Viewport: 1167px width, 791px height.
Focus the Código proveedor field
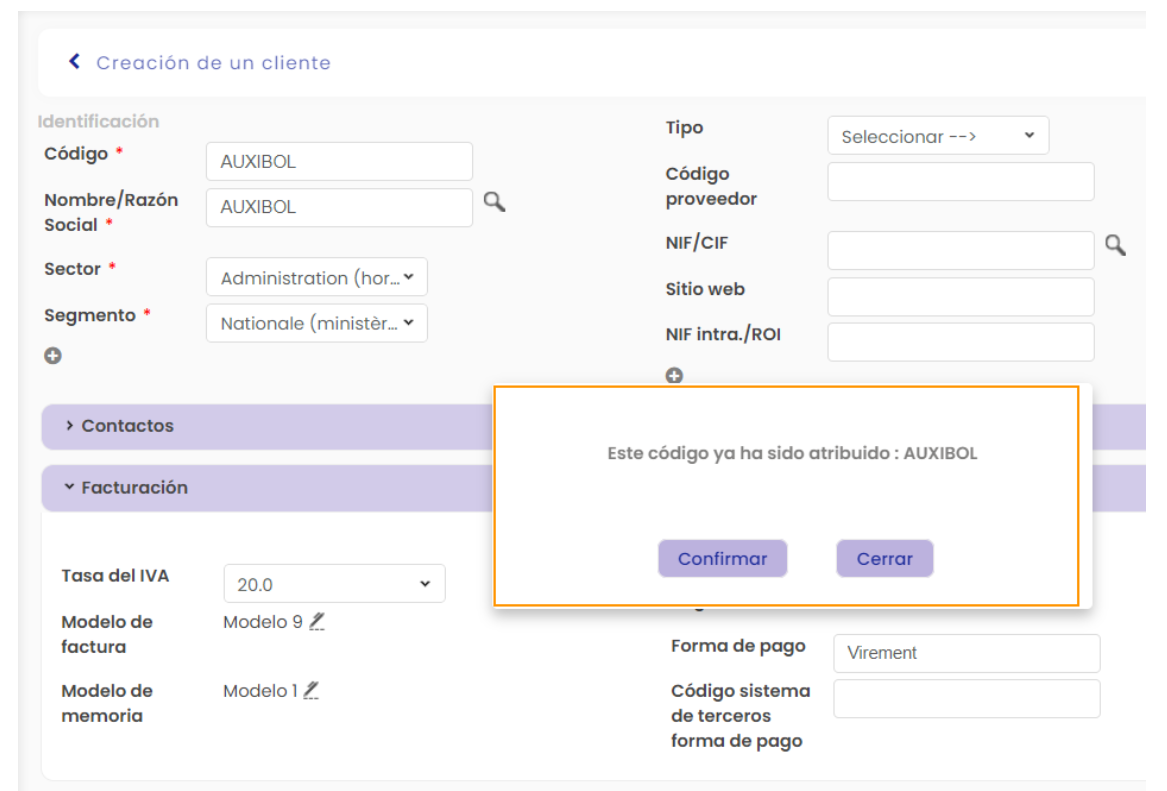[x=960, y=182]
